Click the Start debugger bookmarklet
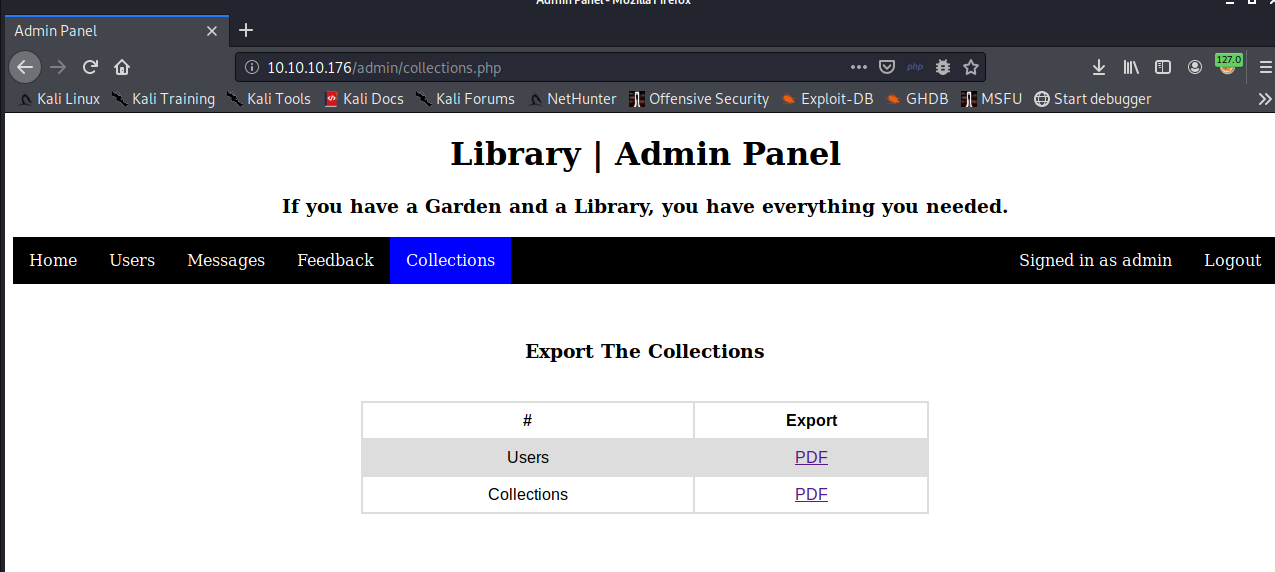Screen dimensions: 1275x572 1092,99
